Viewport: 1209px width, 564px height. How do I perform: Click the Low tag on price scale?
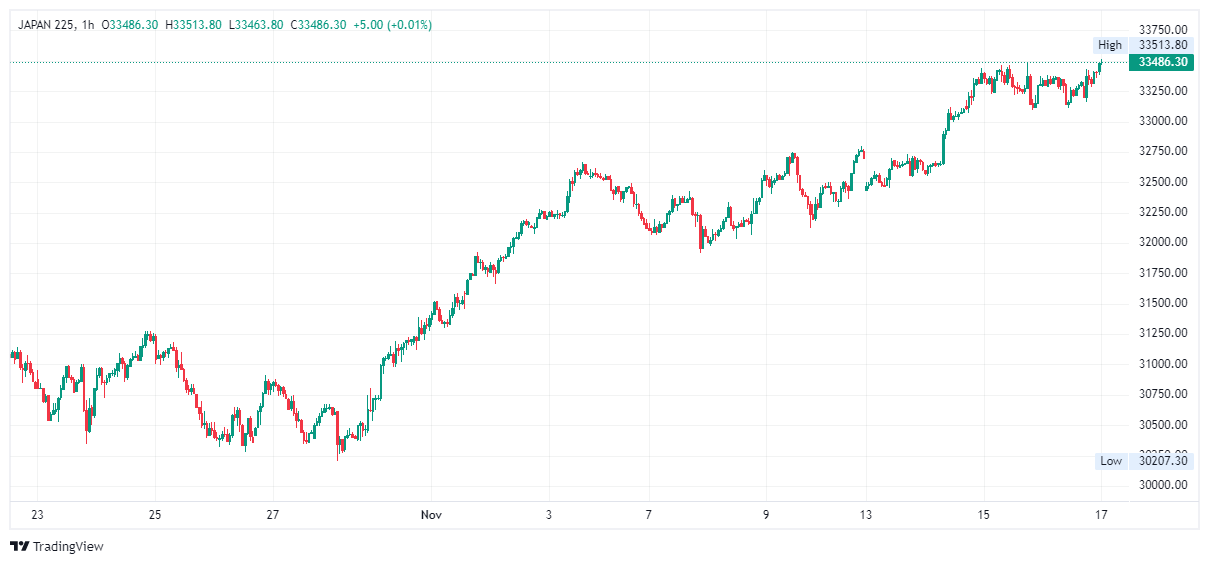coord(1110,461)
